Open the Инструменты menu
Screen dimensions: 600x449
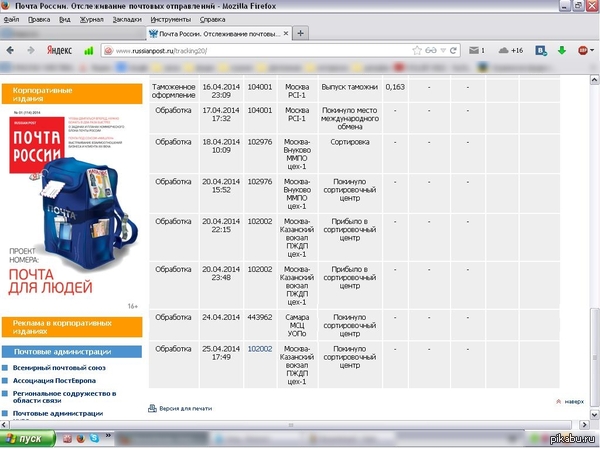[x=171, y=19]
